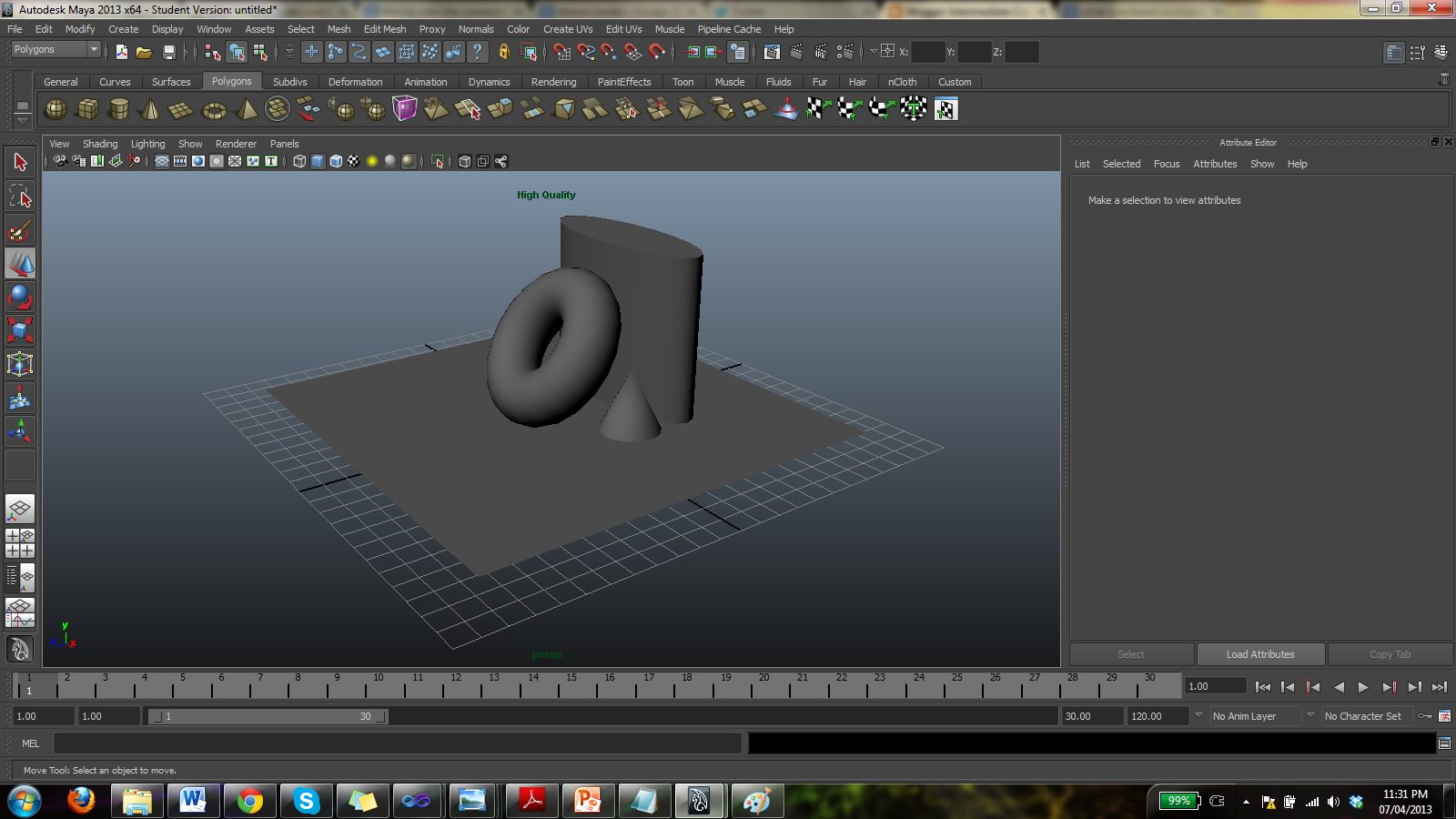
Task: Open a scene with the folder icon
Action: click(x=144, y=52)
